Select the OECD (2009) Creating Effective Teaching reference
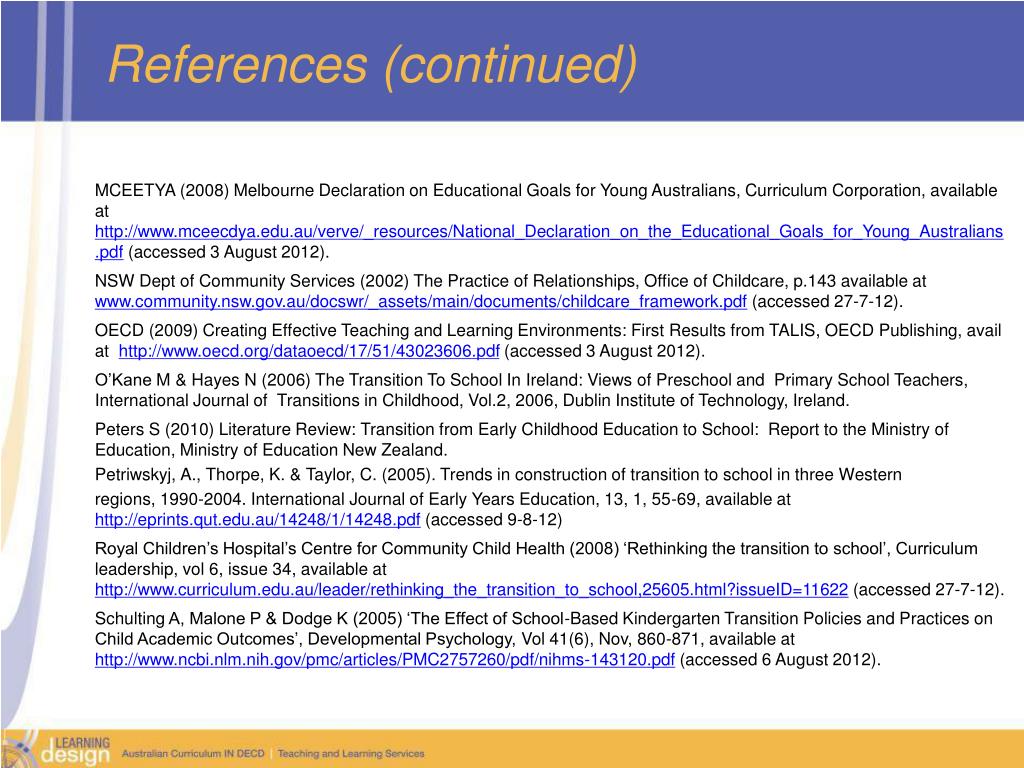Image resolution: width=1024 pixels, height=768 pixels. 548,341
